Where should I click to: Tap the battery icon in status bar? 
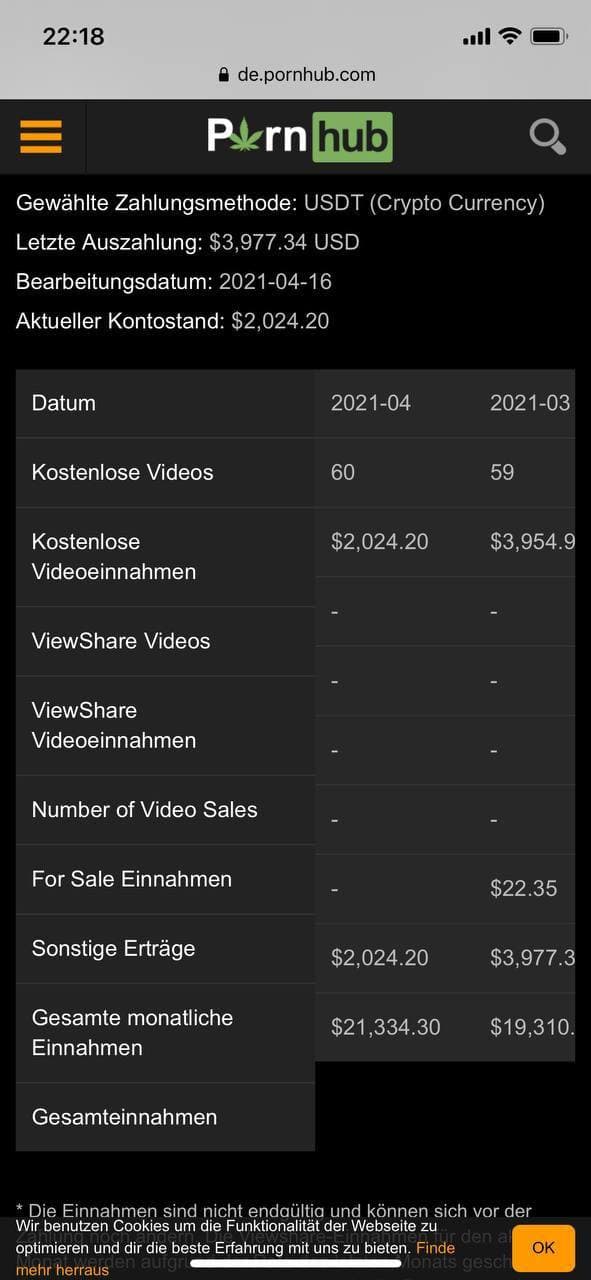549,37
